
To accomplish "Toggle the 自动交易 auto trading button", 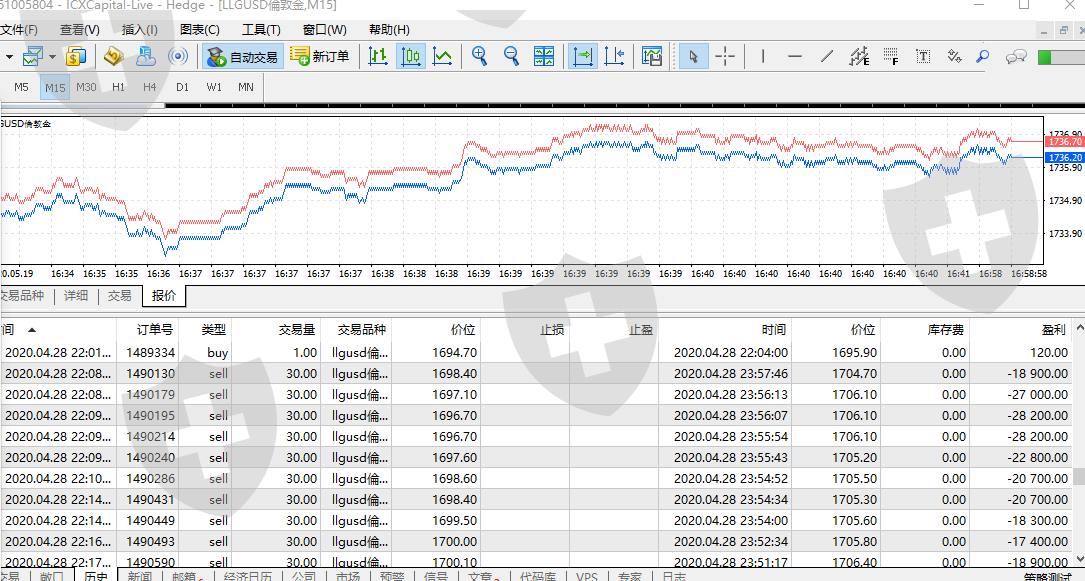I will 242,56.
